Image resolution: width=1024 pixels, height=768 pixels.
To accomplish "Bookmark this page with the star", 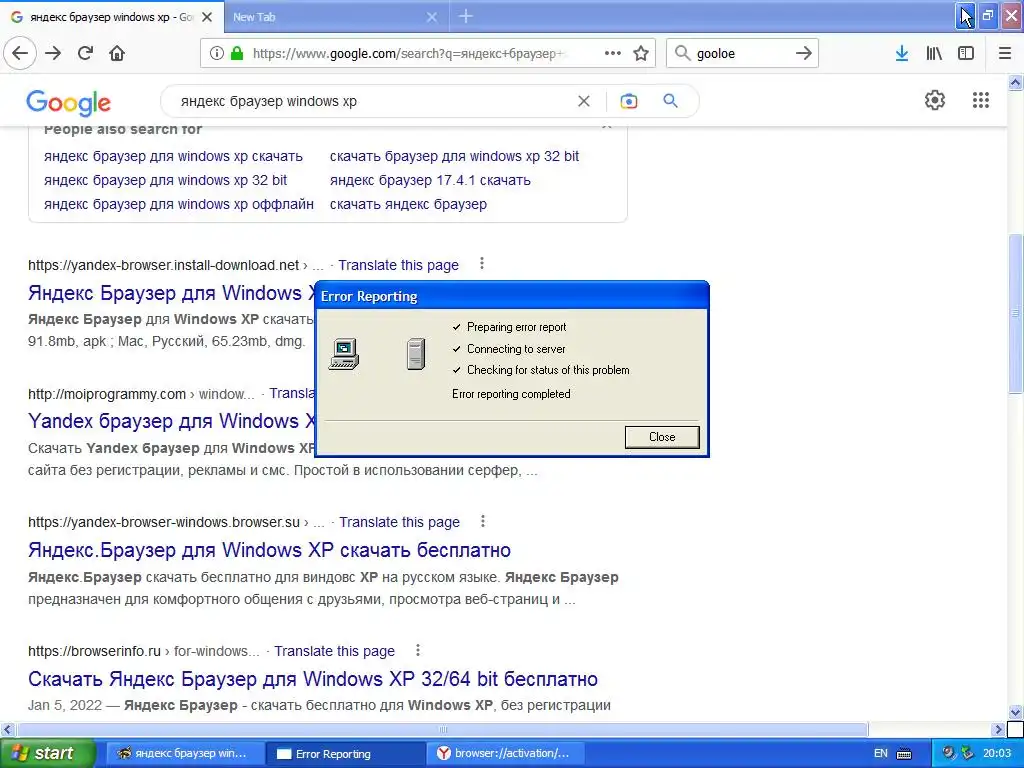I will tap(641, 53).
